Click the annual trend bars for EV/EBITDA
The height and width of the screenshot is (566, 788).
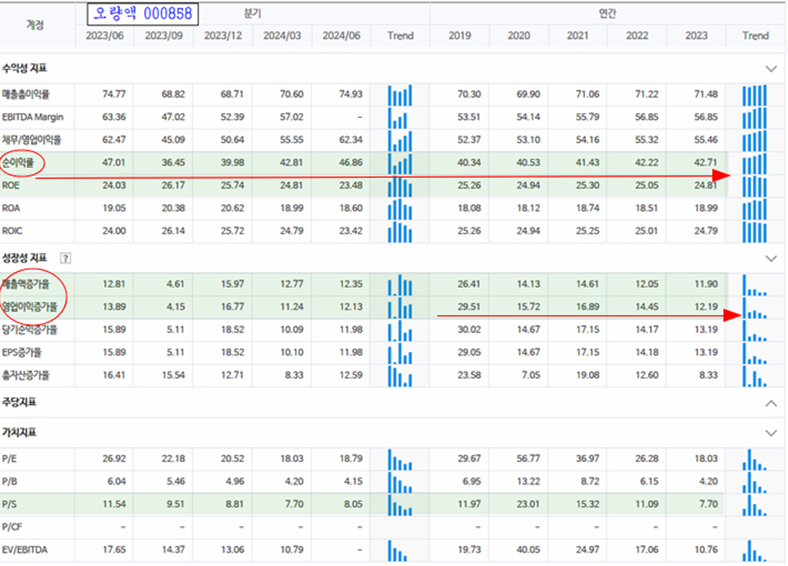[755, 549]
